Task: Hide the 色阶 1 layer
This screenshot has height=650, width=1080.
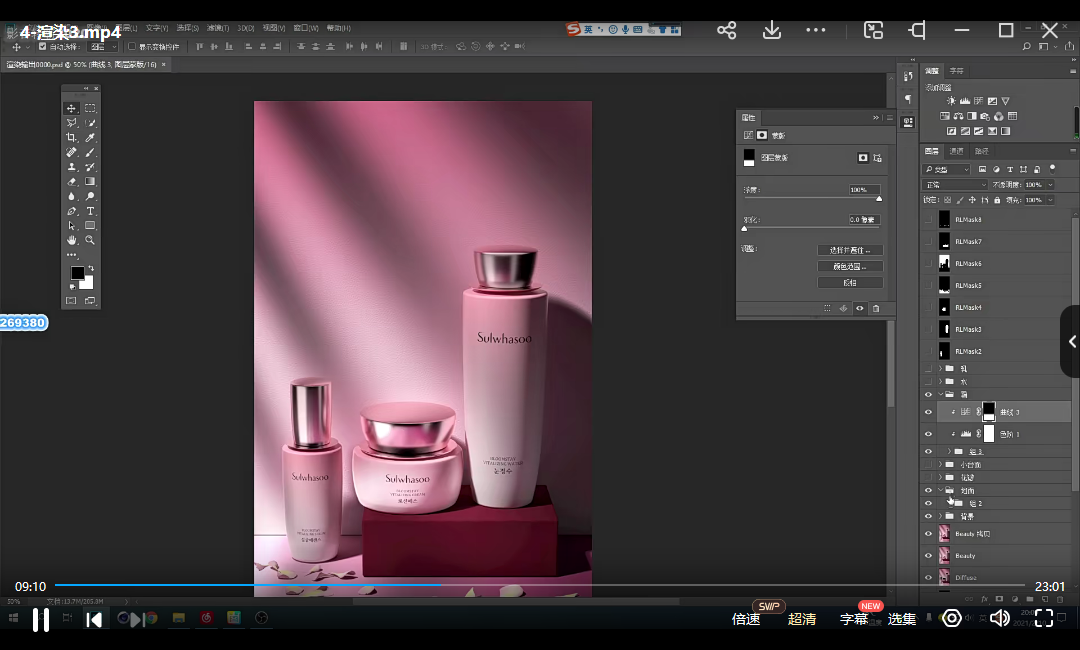Action: pyautogui.click(x=928, y=434)
